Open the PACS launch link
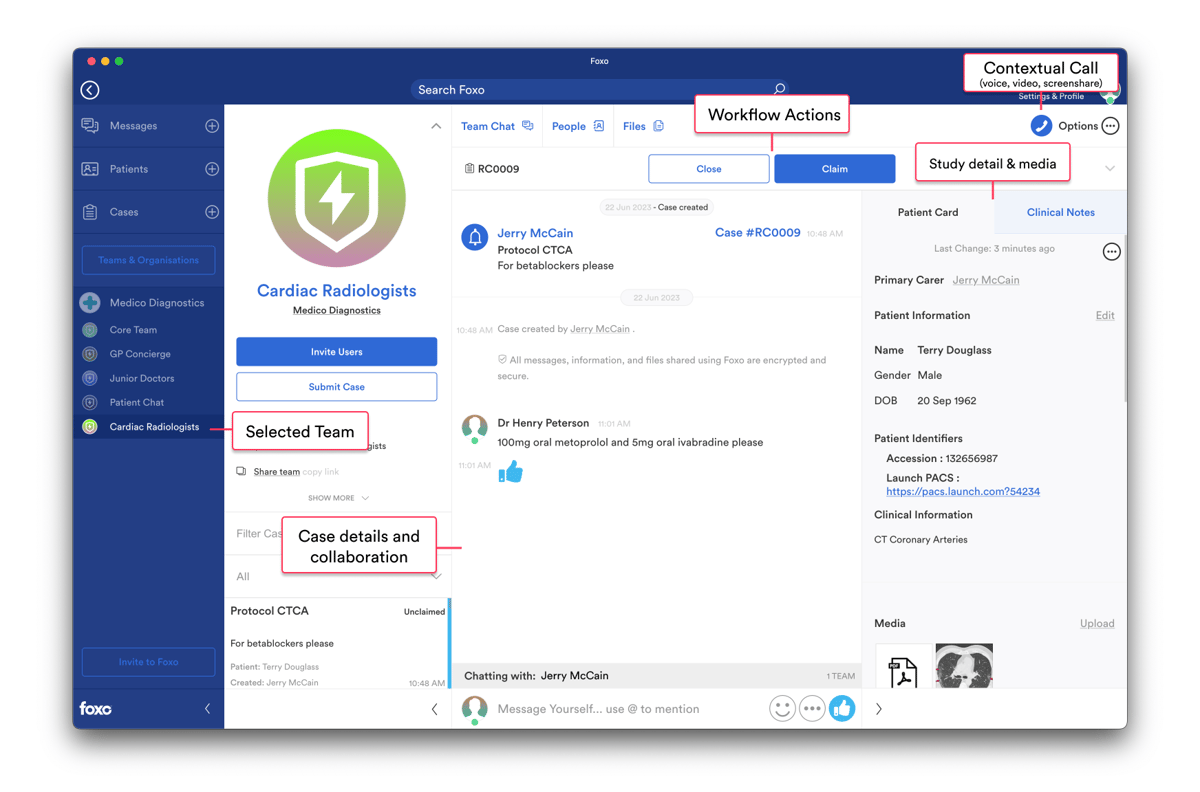 click(x=962, y=491)
